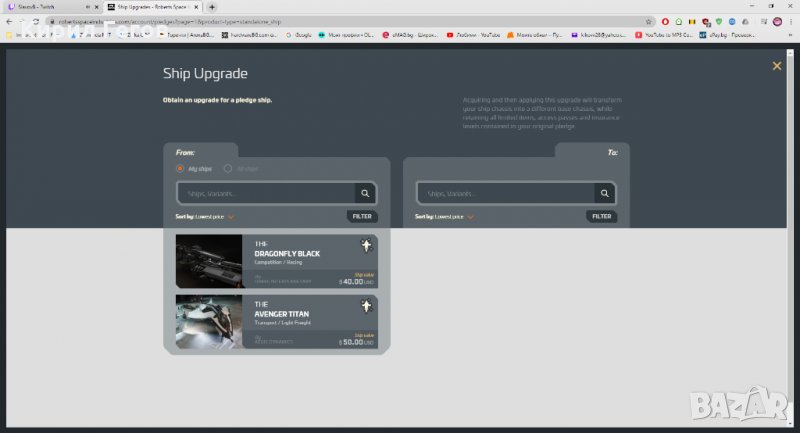
Task: Click the search magnifier in the From panel
Action: pos(366,194)
